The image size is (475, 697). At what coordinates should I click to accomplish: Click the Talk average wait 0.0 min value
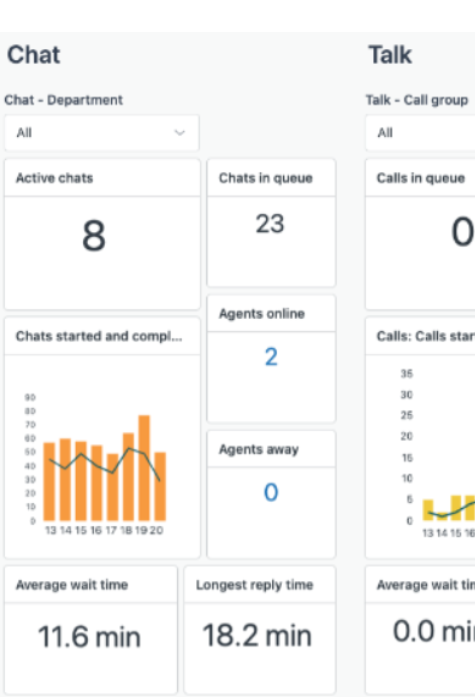pos(434,631)
